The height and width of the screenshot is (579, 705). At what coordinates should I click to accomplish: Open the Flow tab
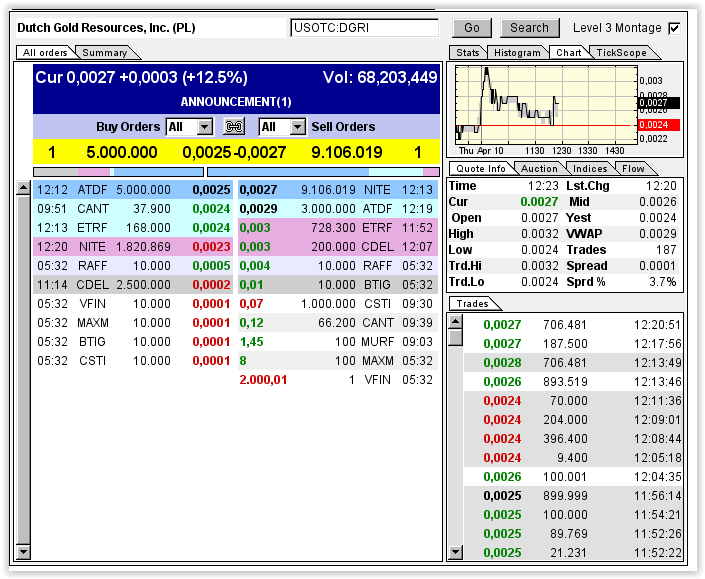[x=633, y=169]
